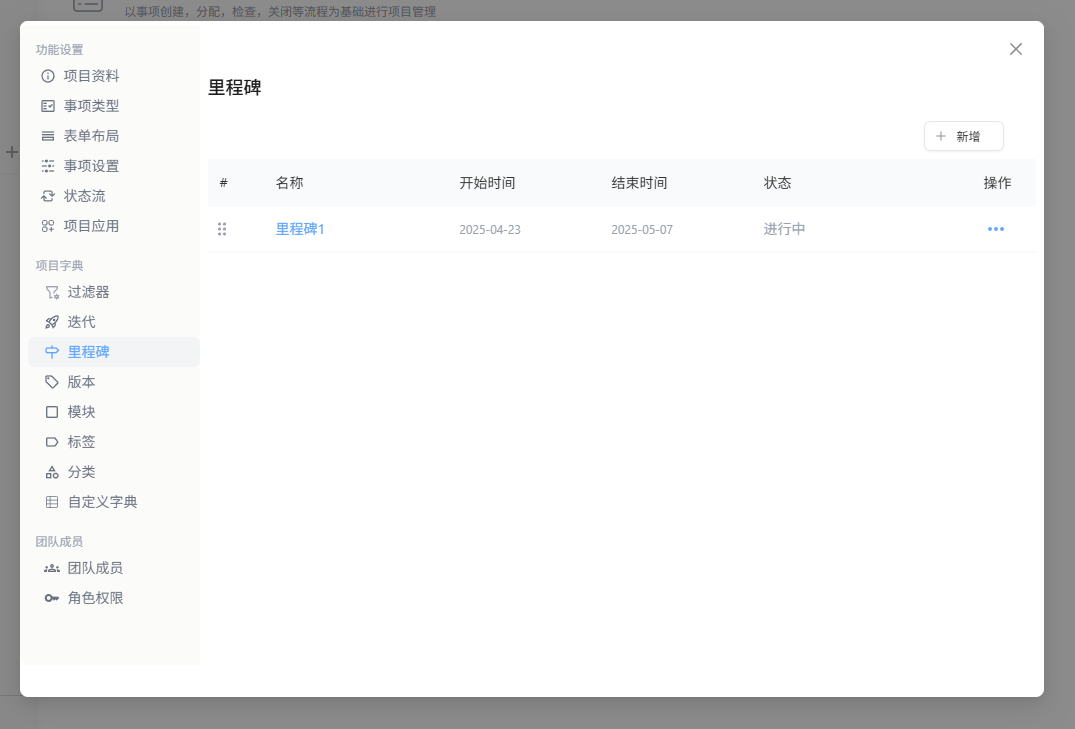This screenshot has height=729, width=1075.
Task: Select the highlighted 里程碑 sidebar item
Action: (114, 352)
